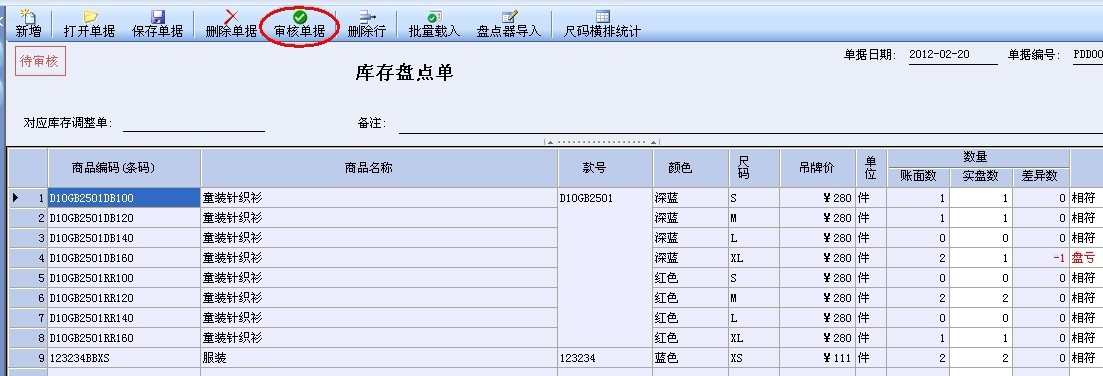This screenshot has height=376, width=1103.
Task: Click the 商品名称 column header
Action: [379, 168]
